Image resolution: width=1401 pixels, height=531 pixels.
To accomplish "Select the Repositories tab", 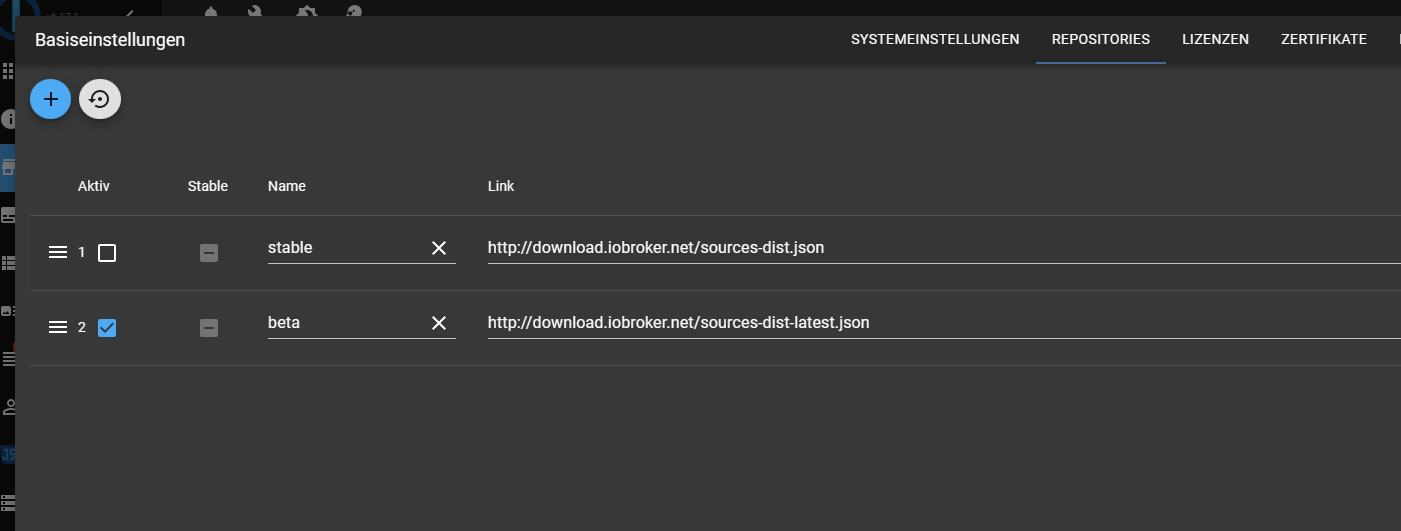I will pos(1101,40).
